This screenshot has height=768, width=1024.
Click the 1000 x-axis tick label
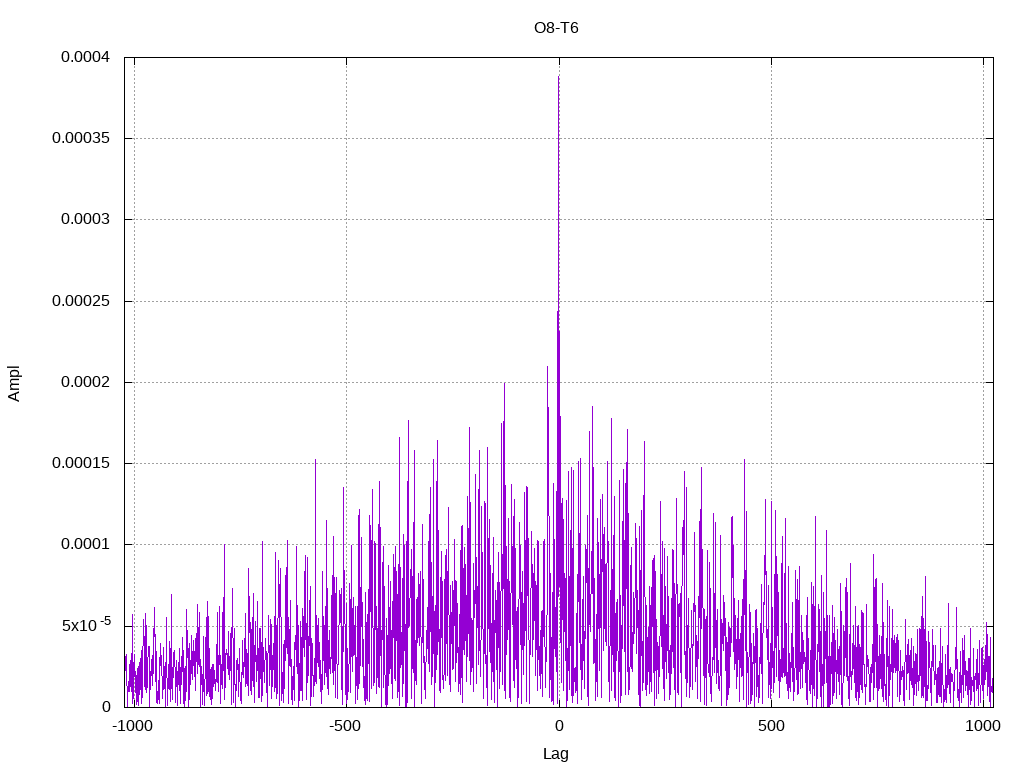[x=983, y=726]
